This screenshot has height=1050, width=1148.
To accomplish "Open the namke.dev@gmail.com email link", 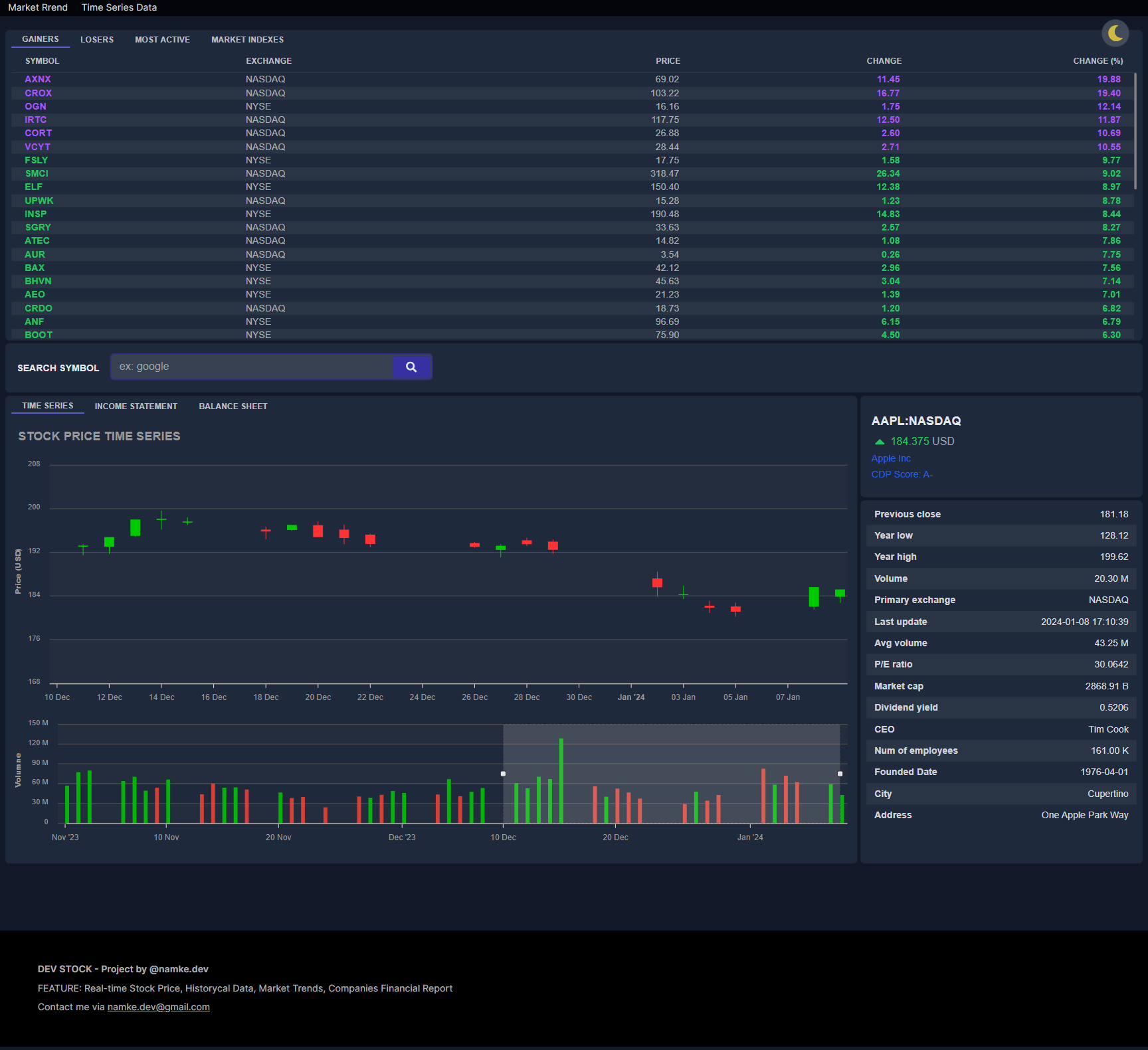I will click(x=159, y=1007).
